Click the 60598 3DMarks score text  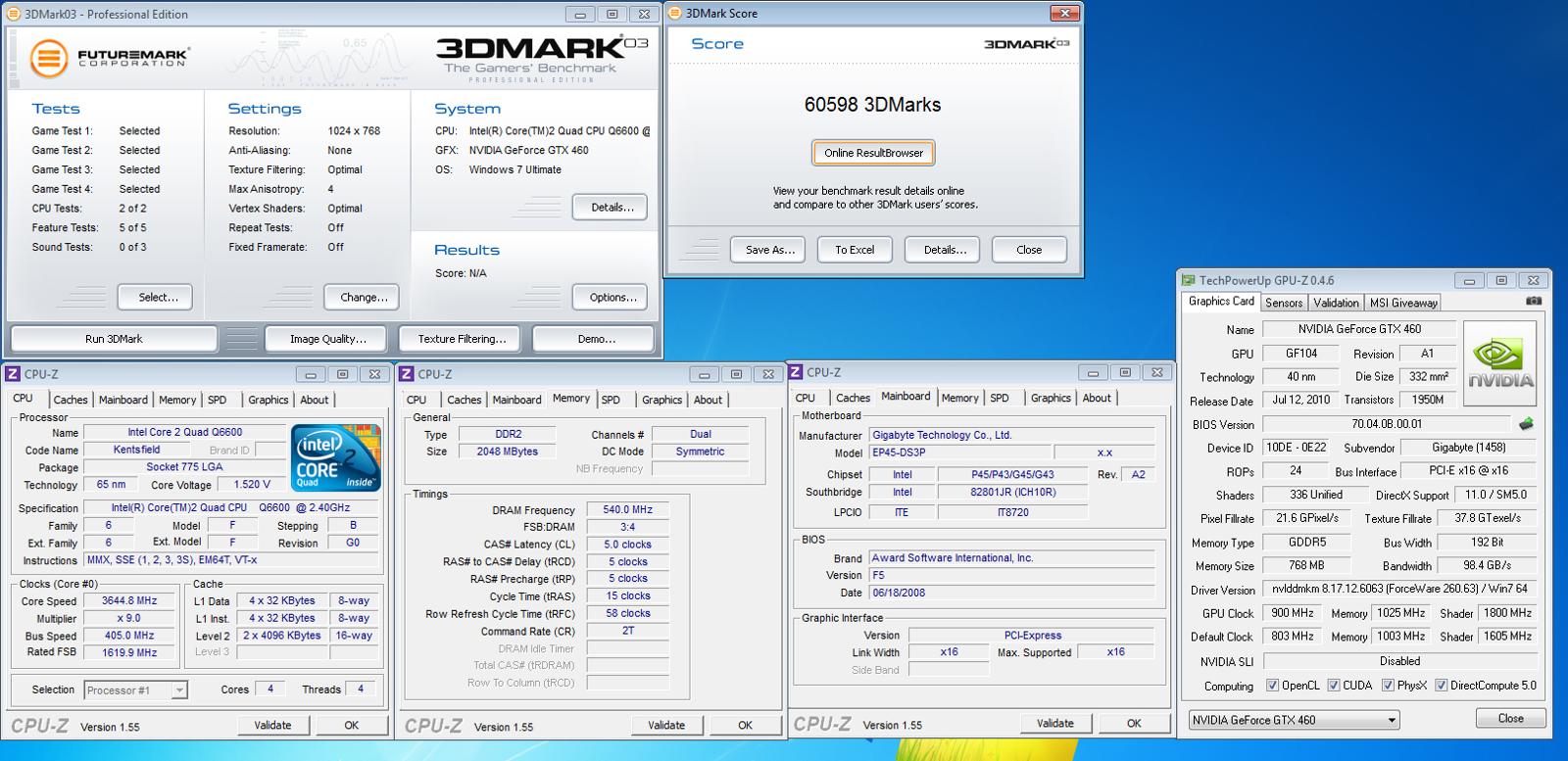pos(872,105)
